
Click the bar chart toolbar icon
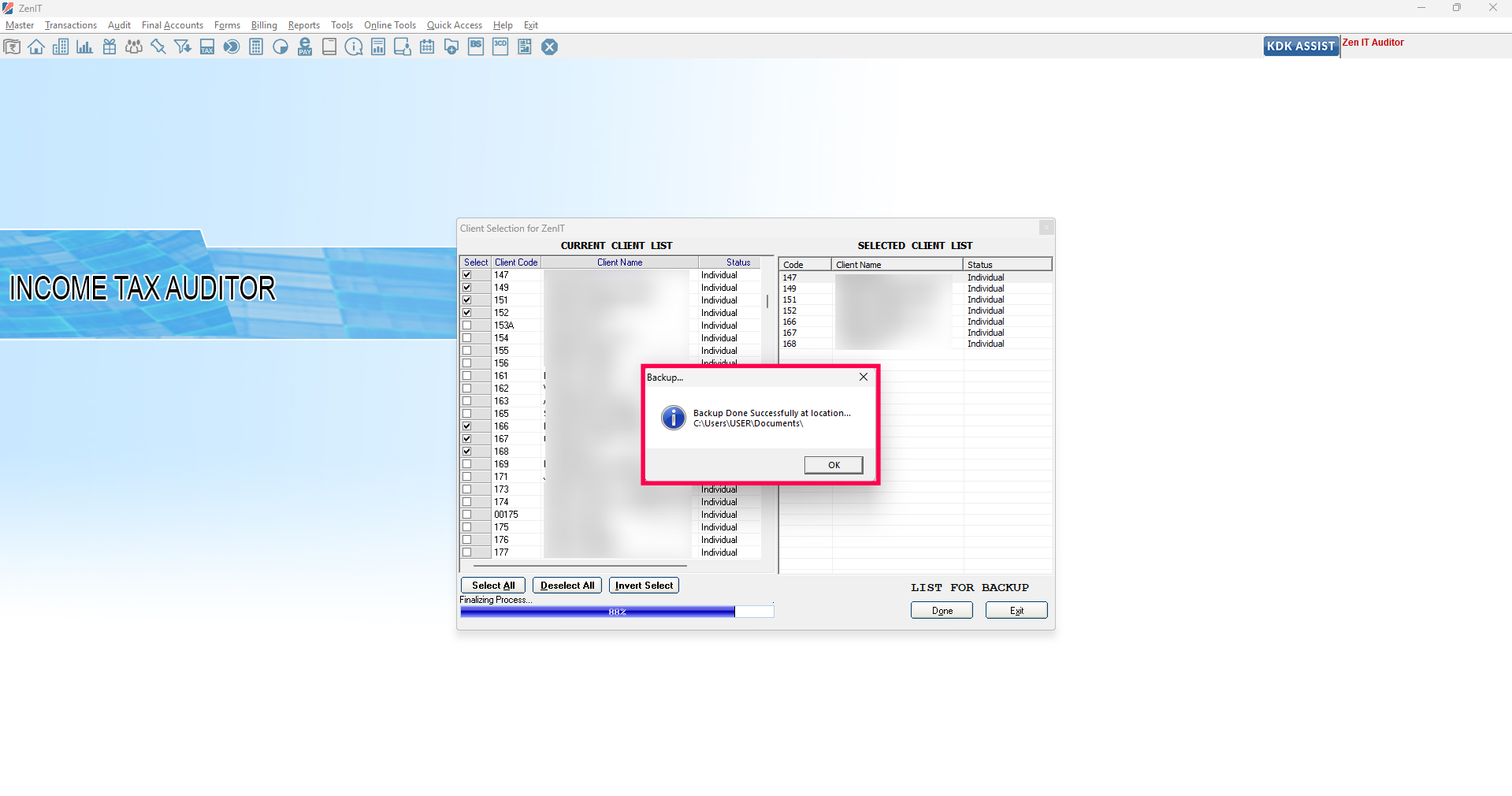click(x=85, y=47)
